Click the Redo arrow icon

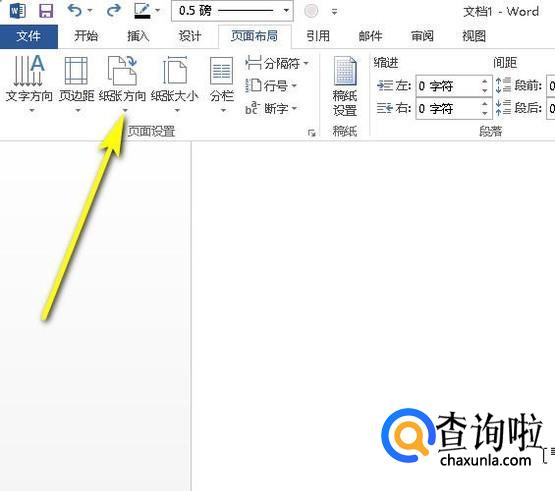[113, 10]
